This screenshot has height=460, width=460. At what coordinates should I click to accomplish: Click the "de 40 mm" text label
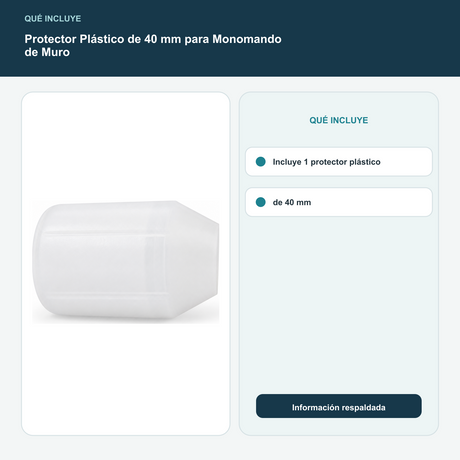[x=292, y=202]
